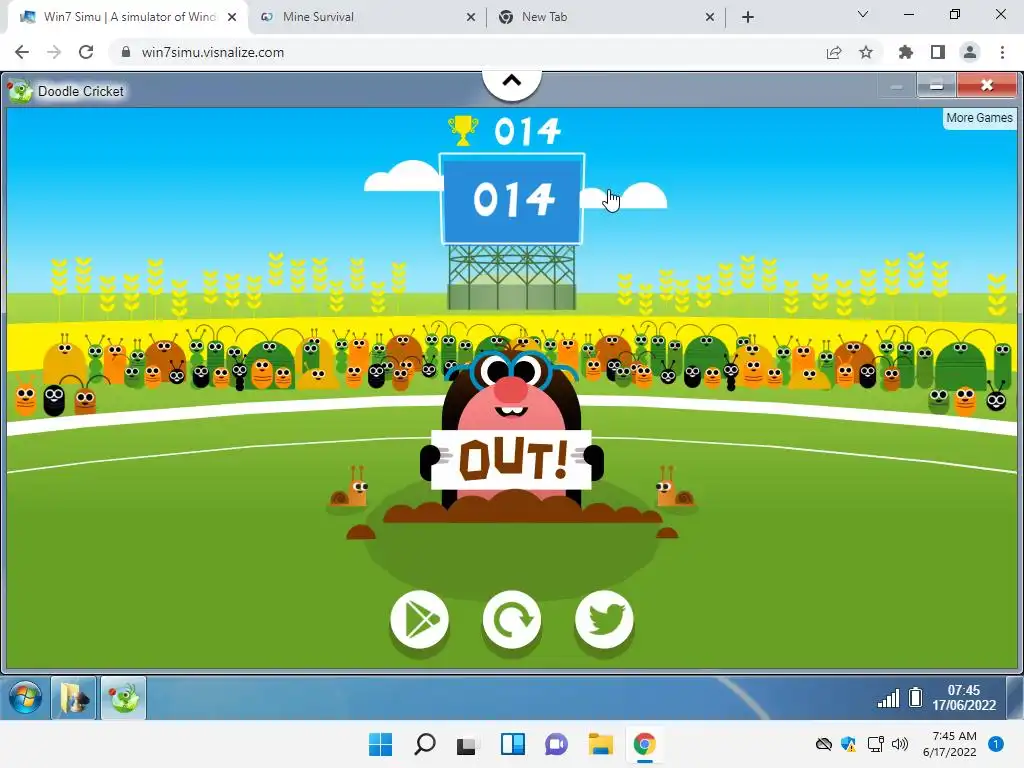Reload the page with refresh icon
The width and height of the screenshot is (1024, 768).
click(86, 52)
